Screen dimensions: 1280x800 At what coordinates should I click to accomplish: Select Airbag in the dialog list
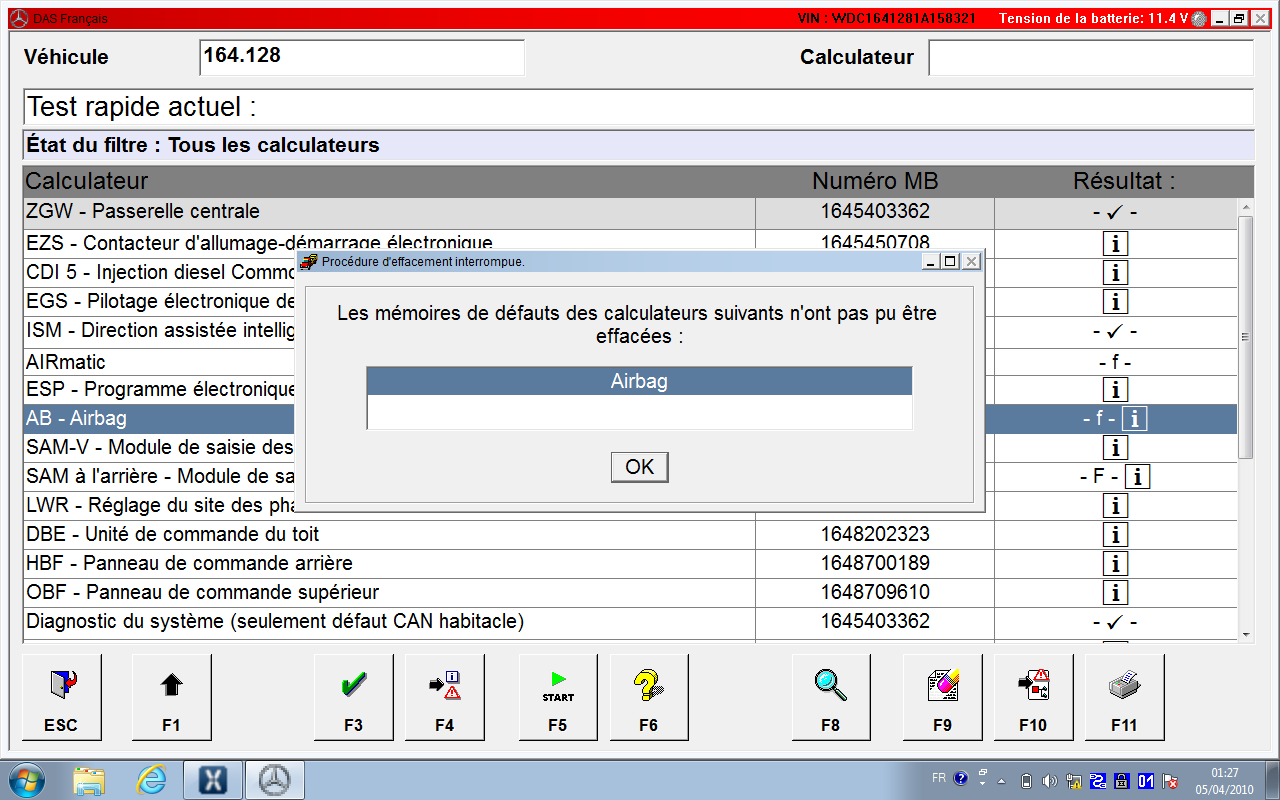pos(640,381)
